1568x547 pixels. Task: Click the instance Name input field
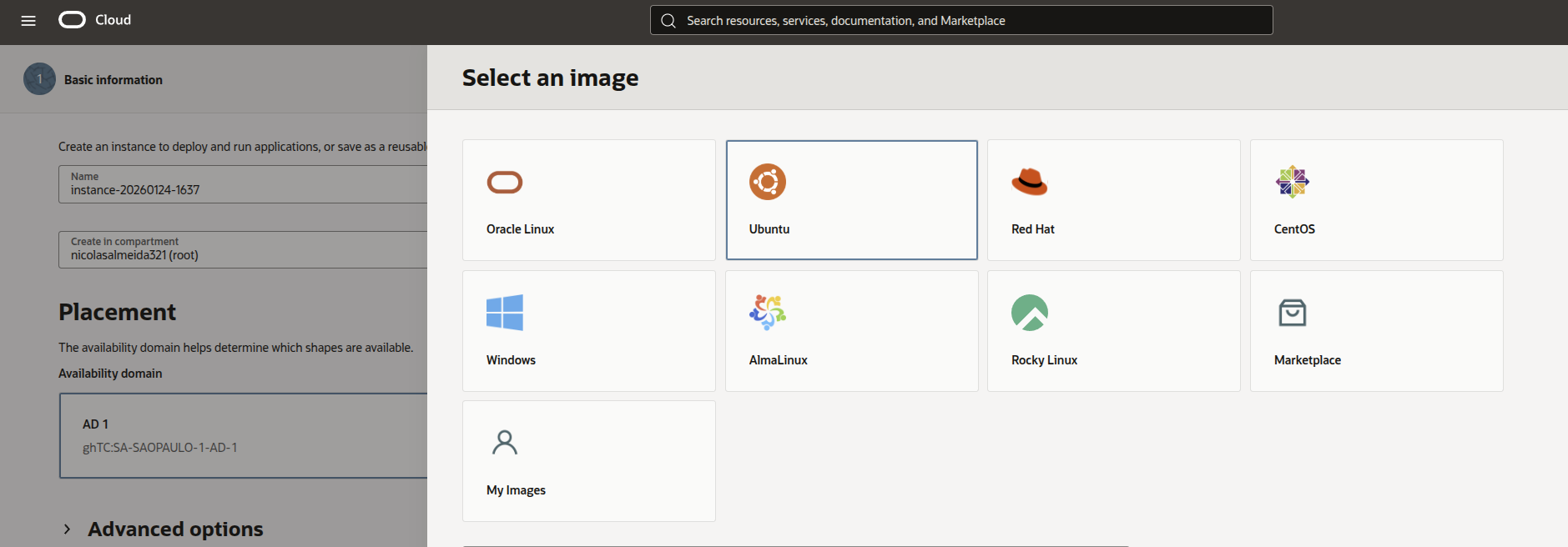243,184
